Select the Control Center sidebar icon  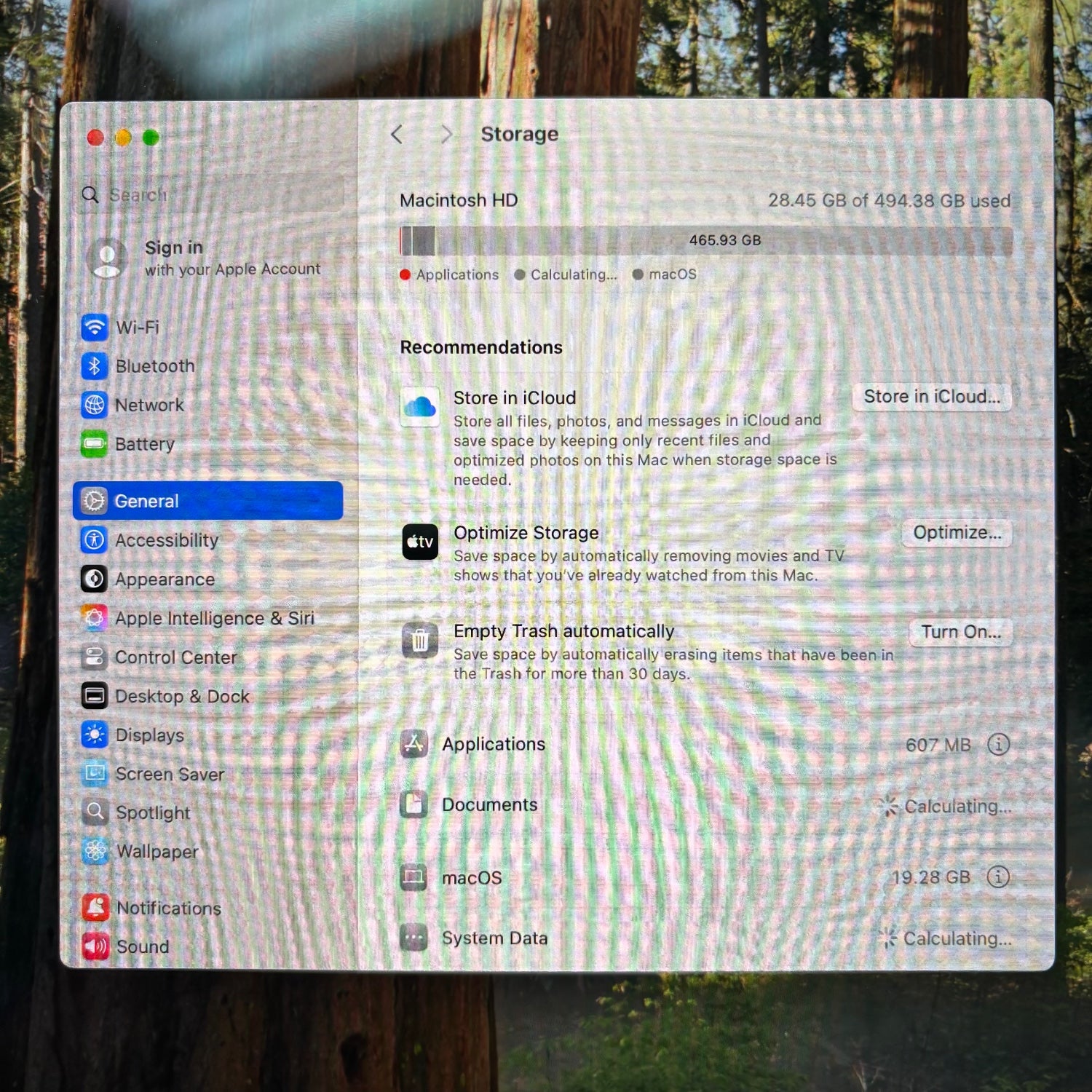pos(95,657)
